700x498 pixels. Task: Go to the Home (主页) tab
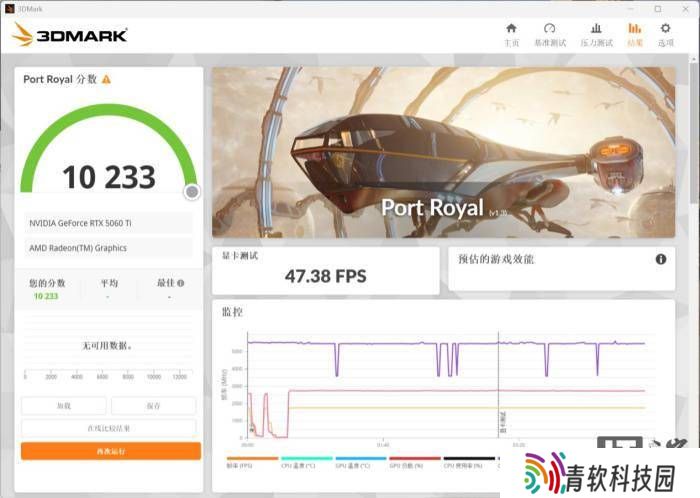click(x=511, y=35)
